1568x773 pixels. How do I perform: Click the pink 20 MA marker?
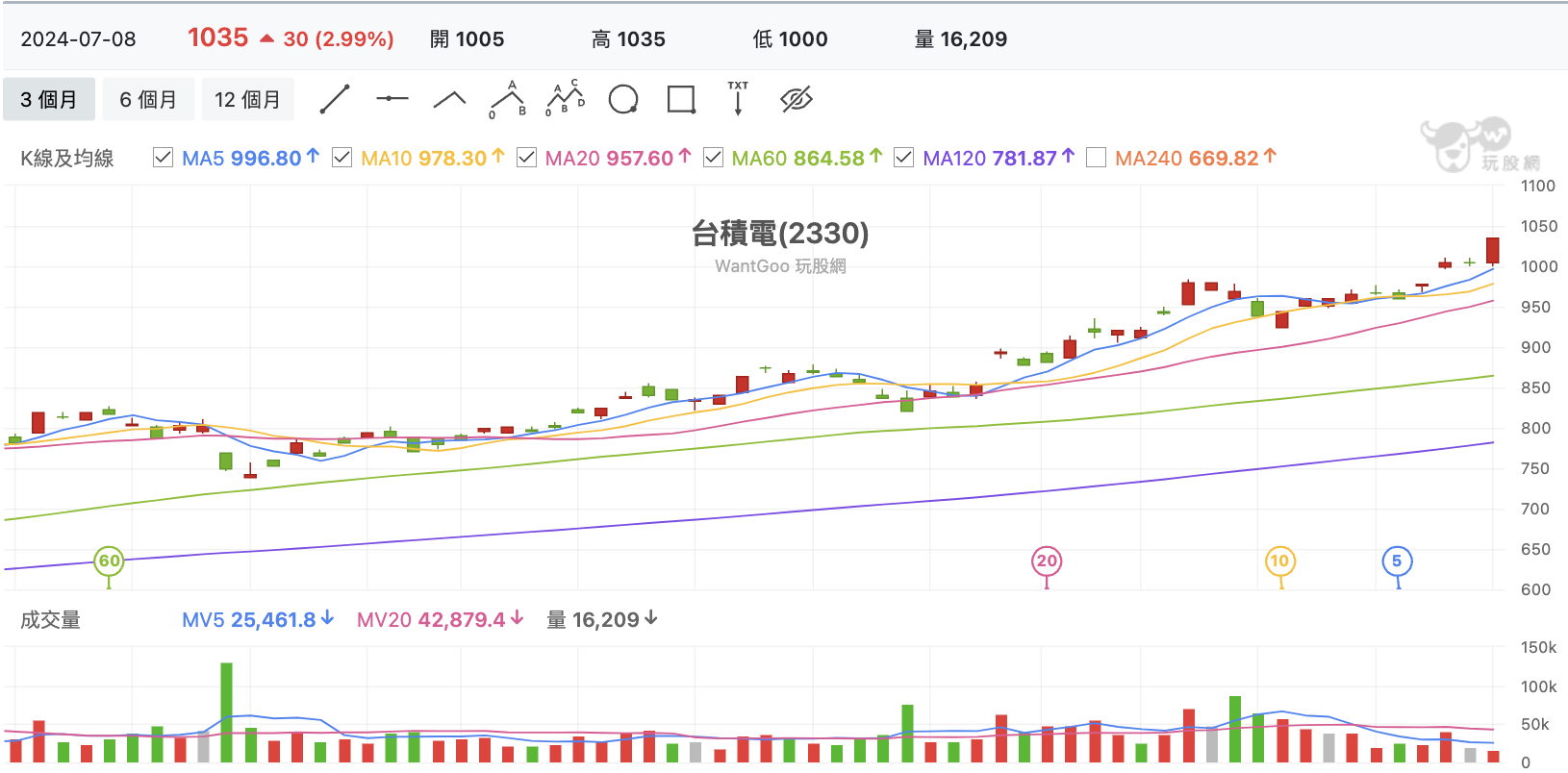click(x=1047, y=561)
